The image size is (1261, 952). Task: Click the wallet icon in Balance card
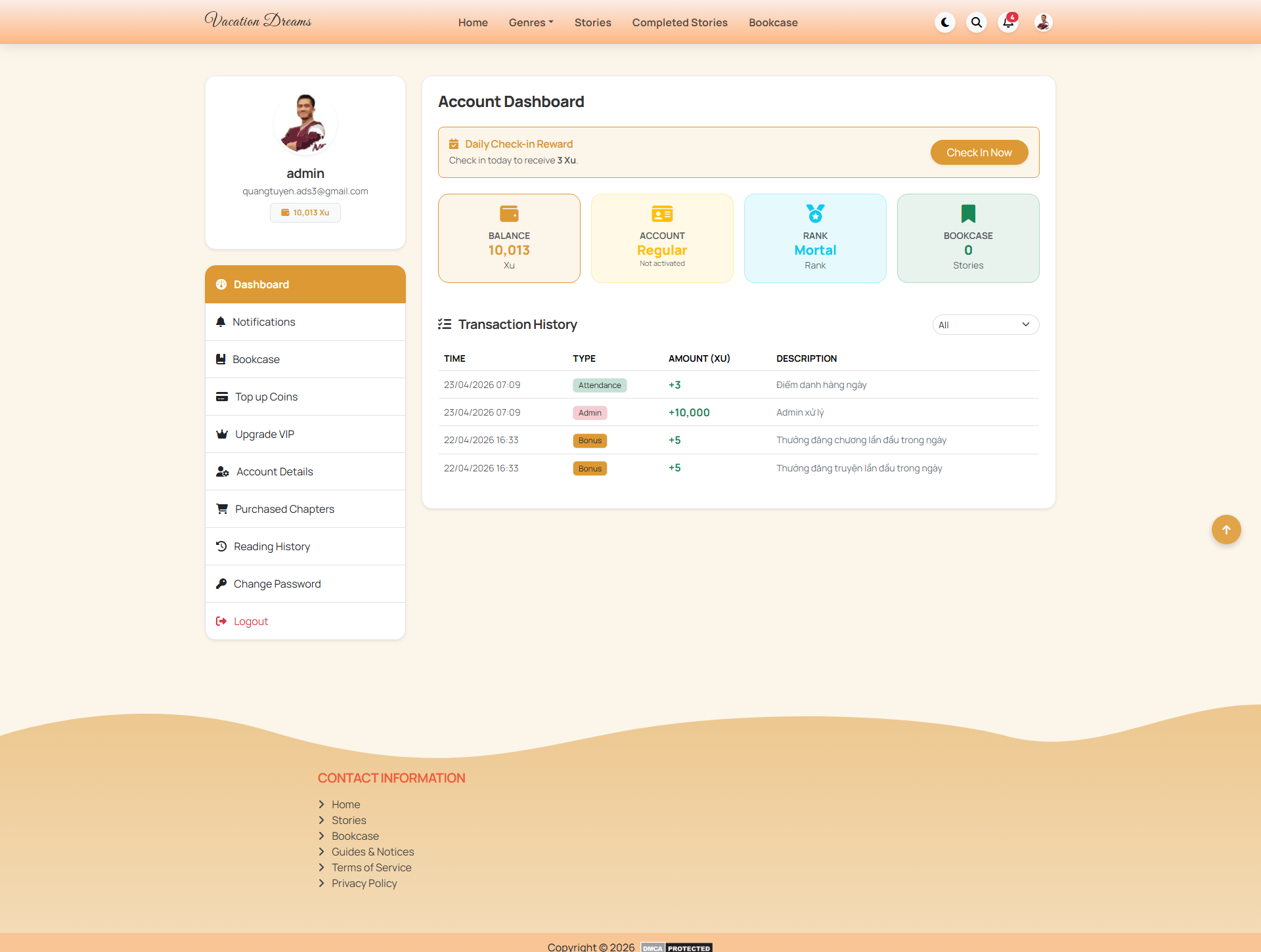coord(509,213)
